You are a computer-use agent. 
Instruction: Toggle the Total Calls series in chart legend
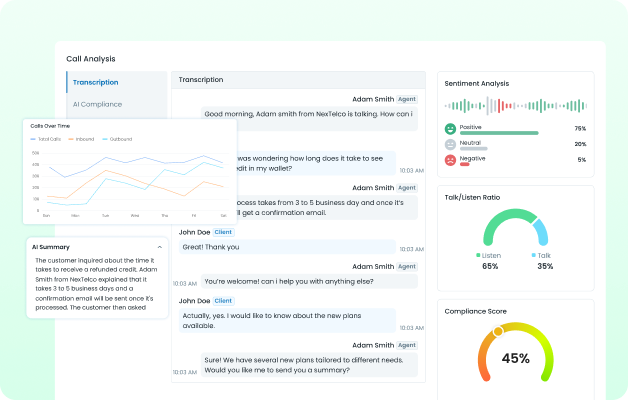pos(51,139)
